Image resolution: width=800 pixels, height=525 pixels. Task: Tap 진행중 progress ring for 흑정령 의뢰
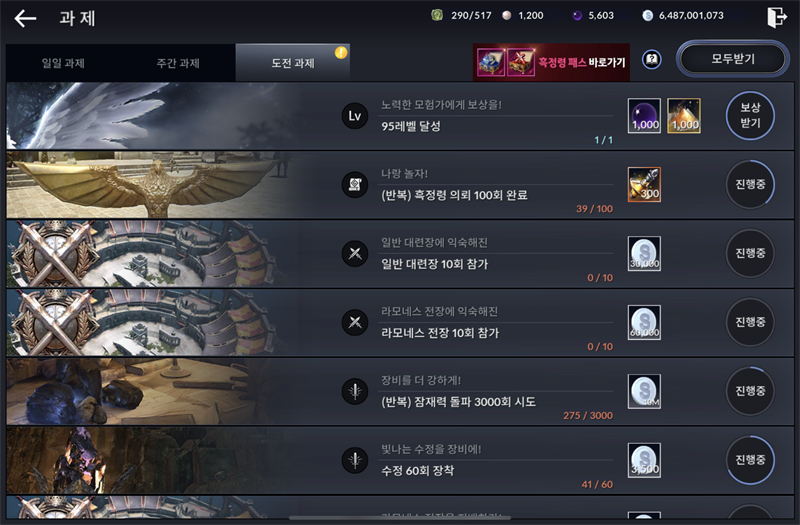[x=750, y=184]
